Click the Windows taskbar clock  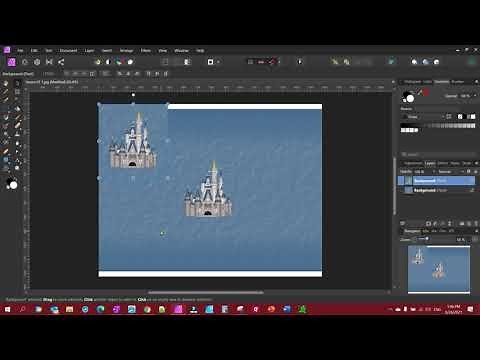(454, 309)
